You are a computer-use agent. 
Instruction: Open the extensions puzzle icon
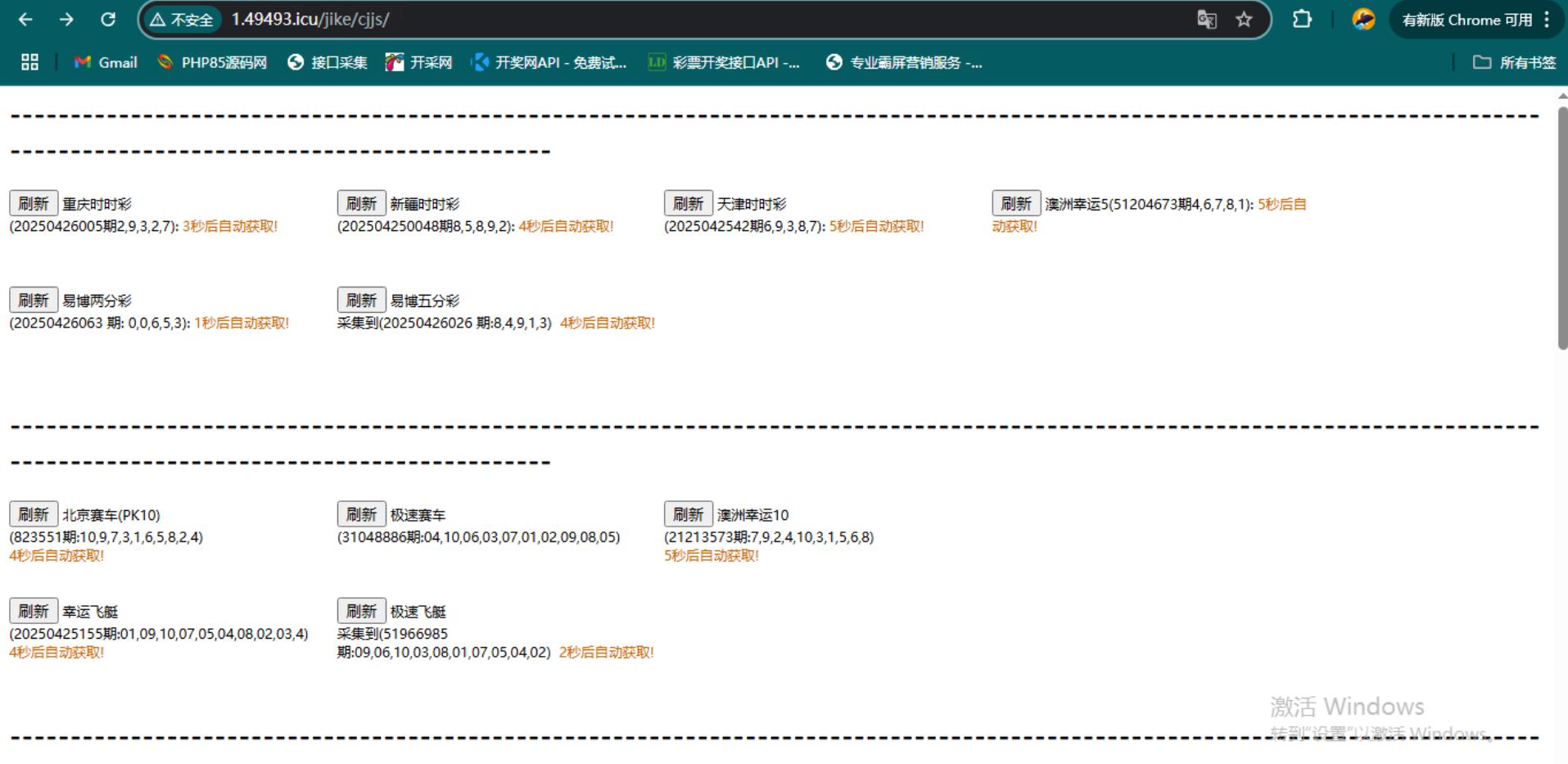coord(1302,20)
